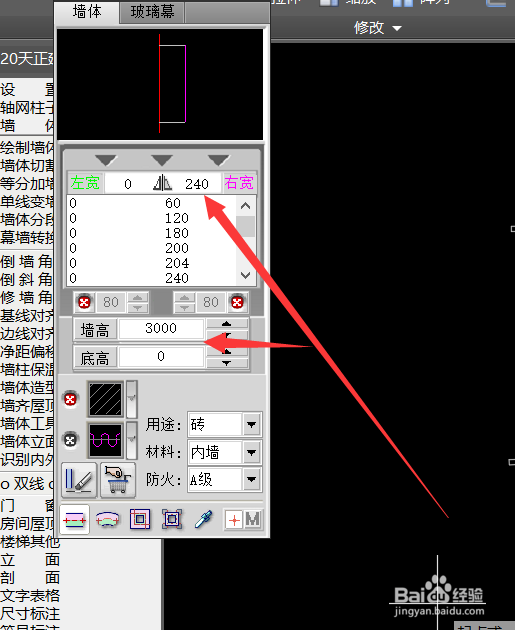Viewport: 515px width, 630px height.
Task: Select the width row 0 120
Action: click(152, 218)
